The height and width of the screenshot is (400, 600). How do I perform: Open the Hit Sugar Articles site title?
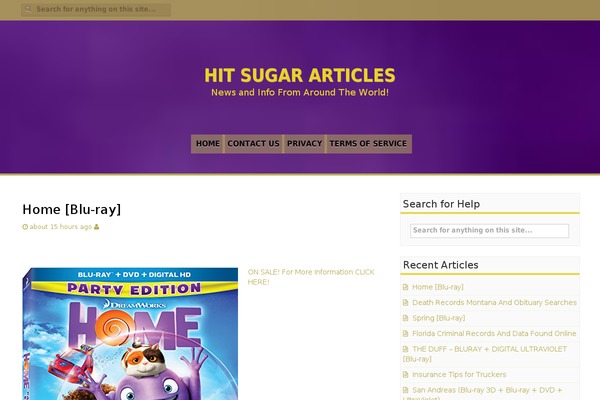click(300, 75)
